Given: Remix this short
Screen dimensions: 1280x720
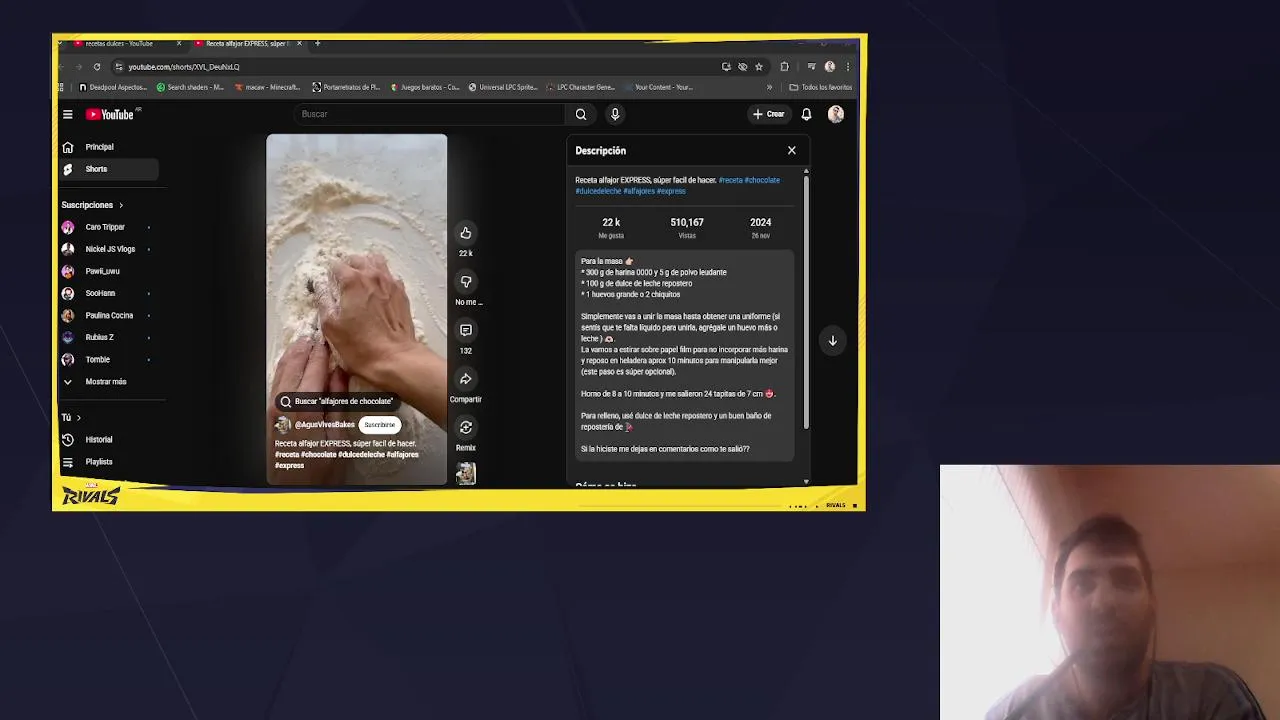Looking at the screenshot, I should click(466, 428).
